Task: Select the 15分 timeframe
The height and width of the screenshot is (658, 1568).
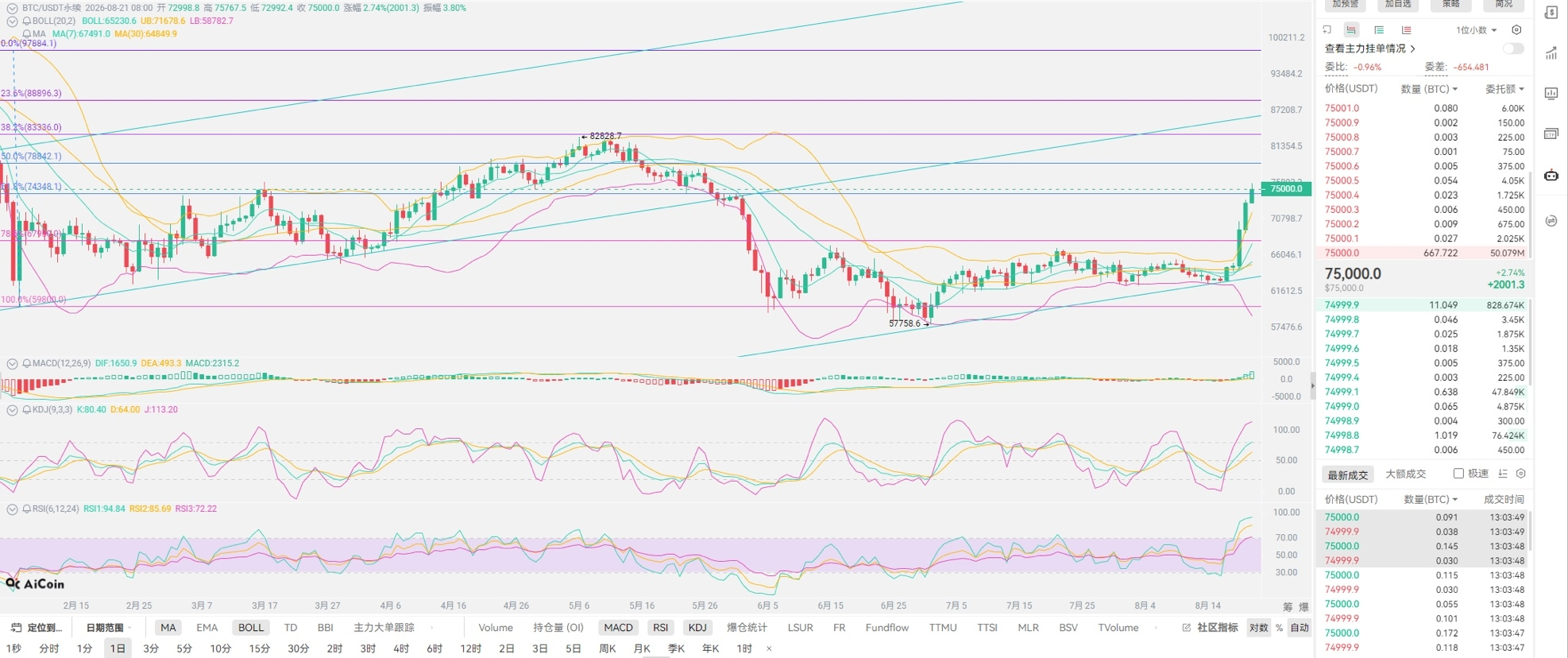Action: (x=260, y=648)
